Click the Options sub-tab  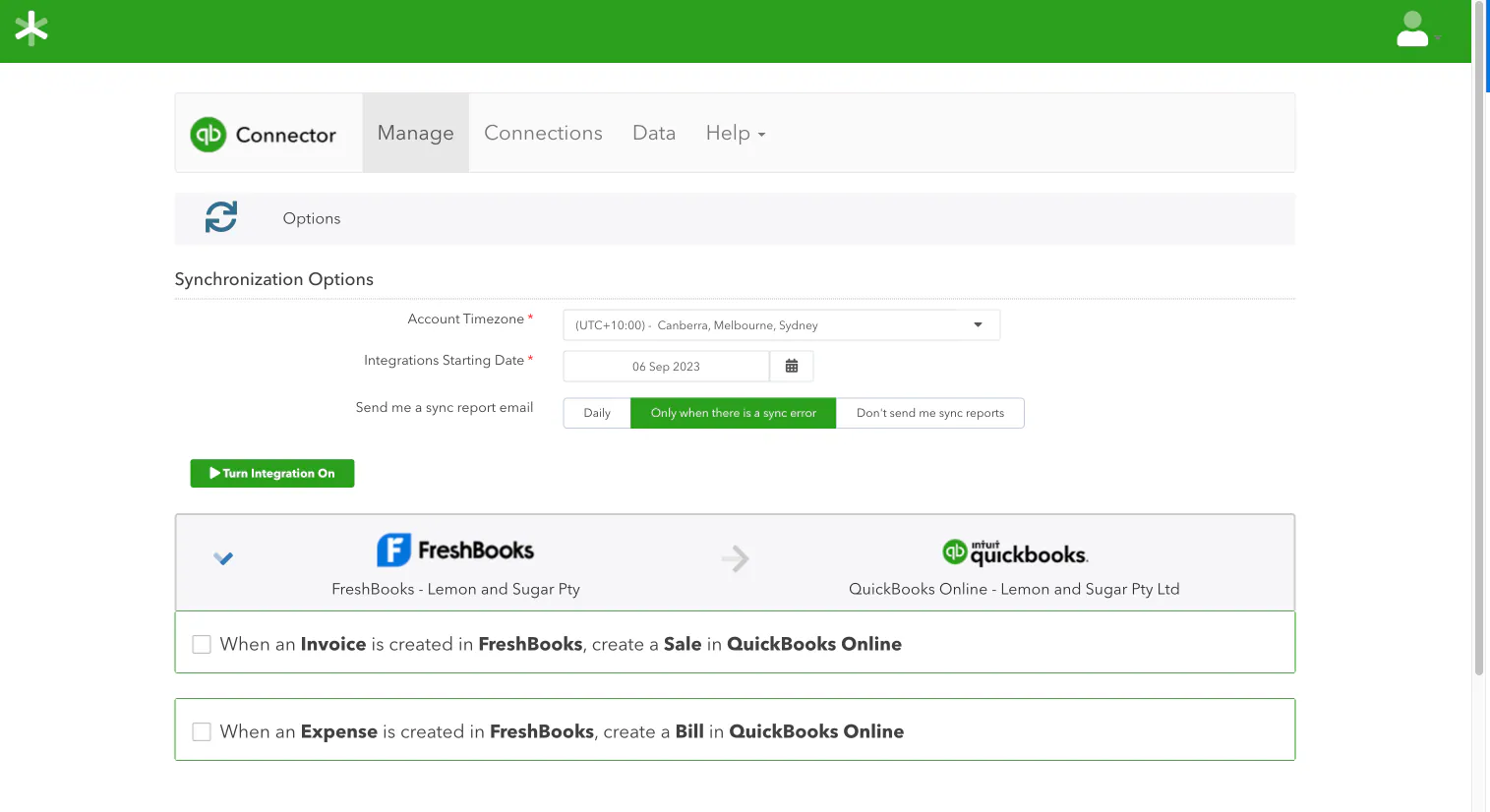pyautogui.click(x=312, y=218)
